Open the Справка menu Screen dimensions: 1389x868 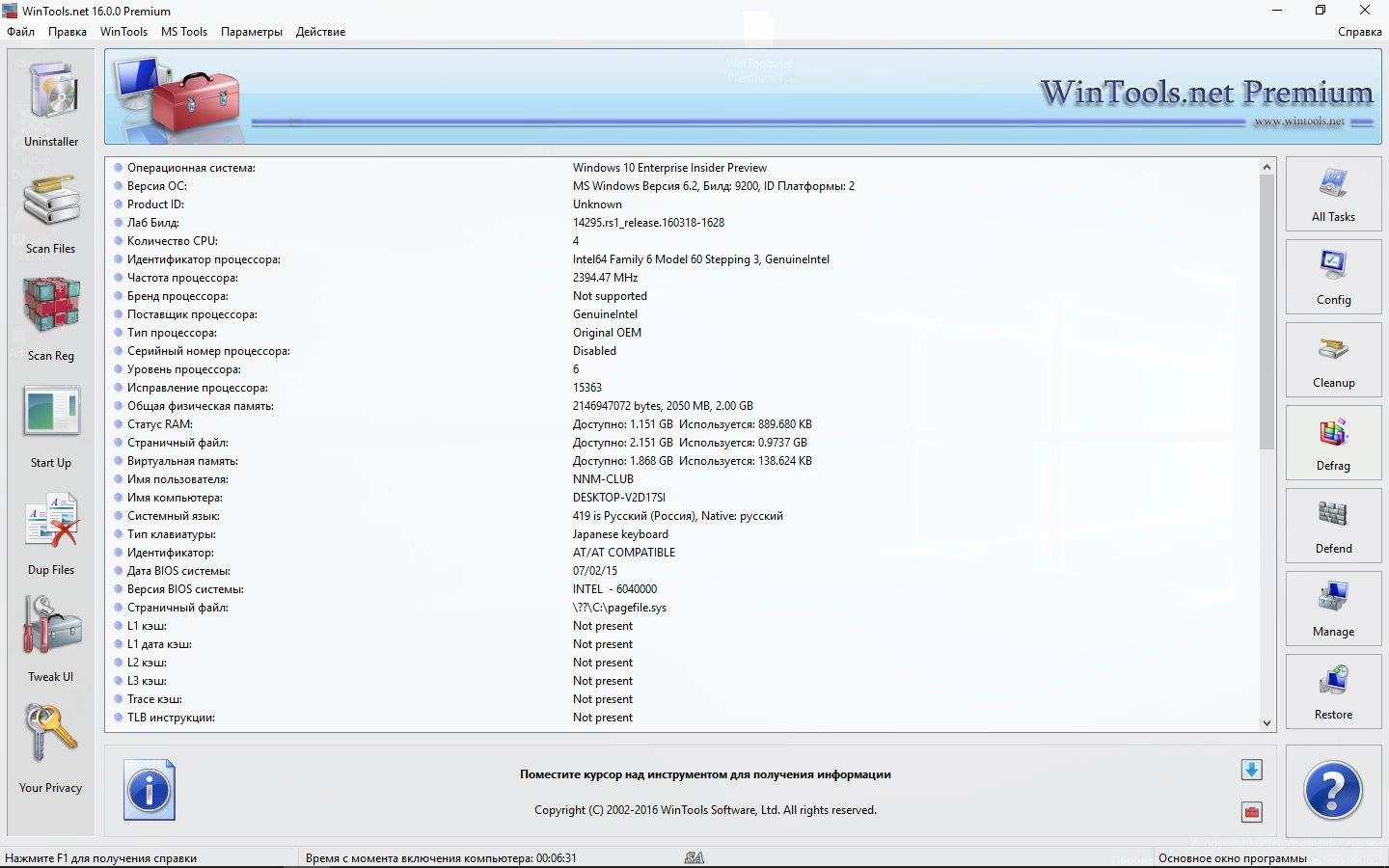tap(1360, 32)
